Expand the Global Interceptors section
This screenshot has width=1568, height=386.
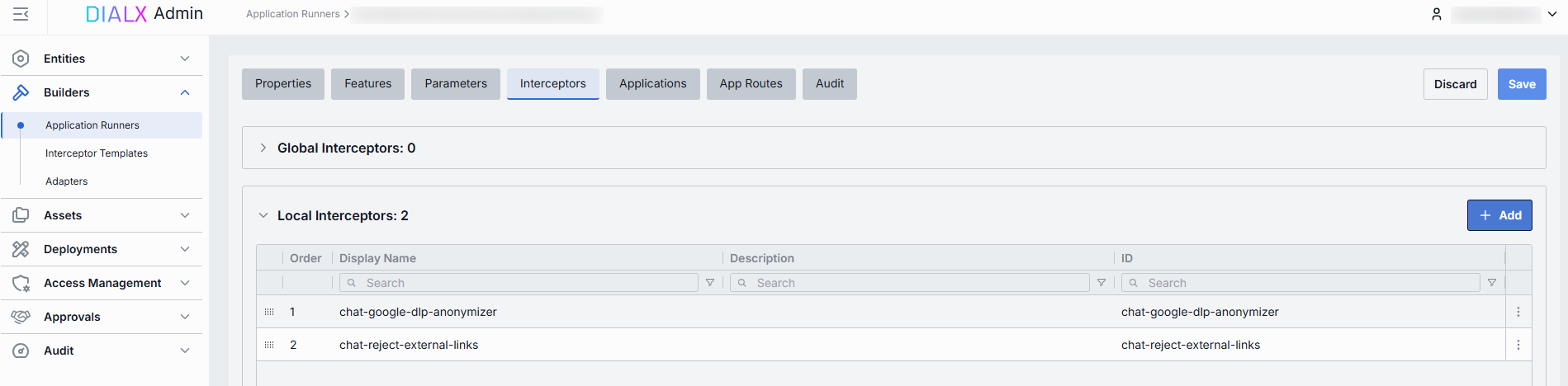tap(263, 148)
